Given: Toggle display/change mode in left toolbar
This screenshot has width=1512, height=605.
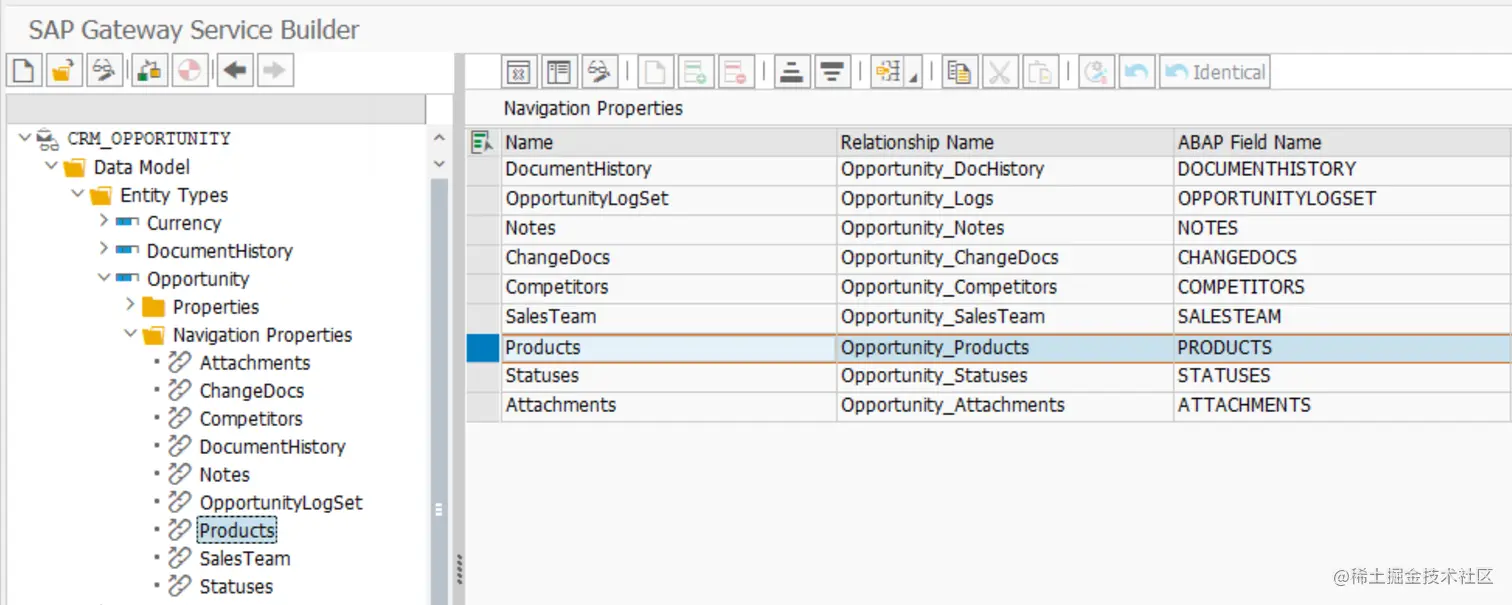Looking at the screenshot, I should pos(105,70).
